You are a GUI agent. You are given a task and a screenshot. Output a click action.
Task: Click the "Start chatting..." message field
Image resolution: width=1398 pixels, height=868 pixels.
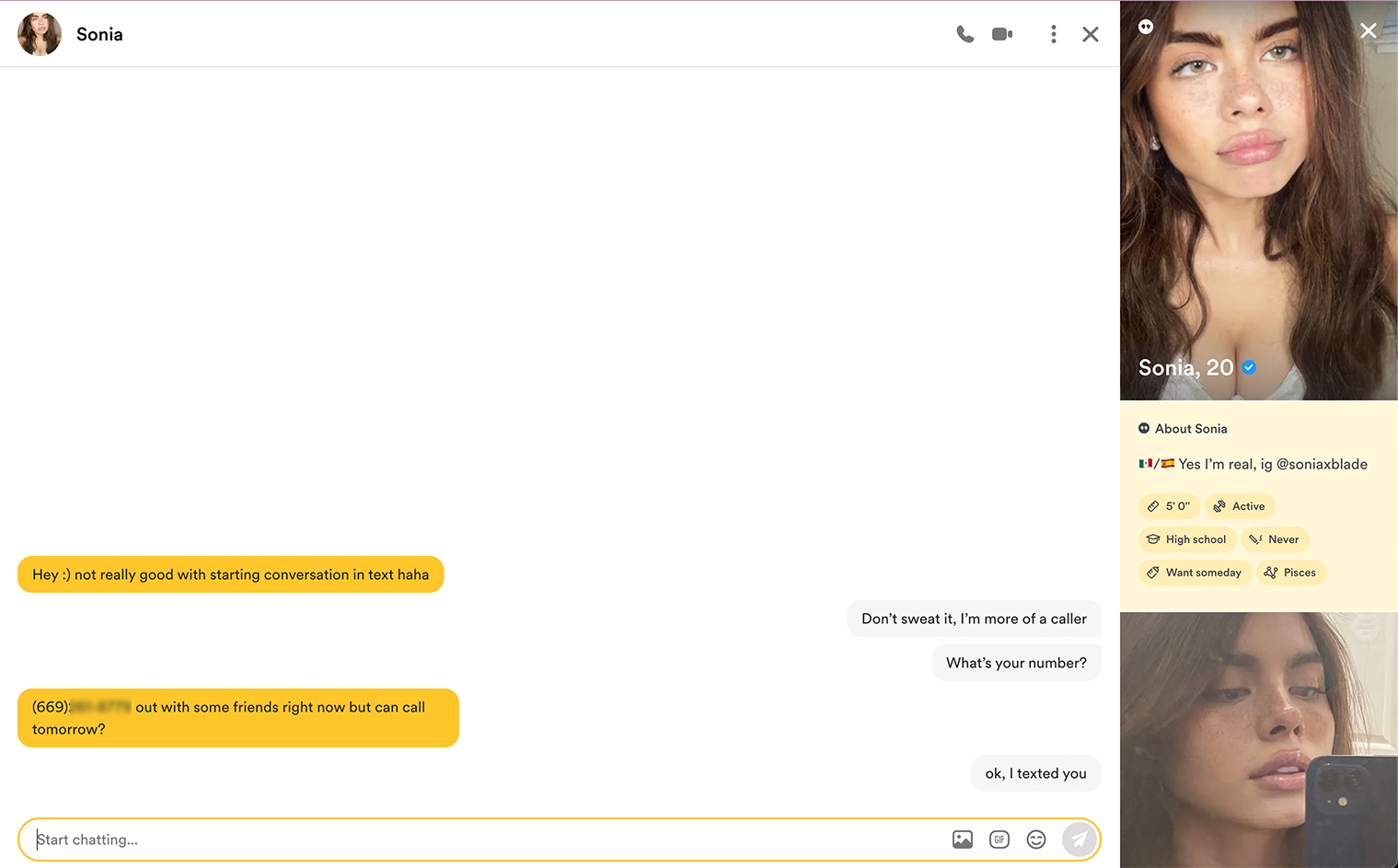[479, 839]
